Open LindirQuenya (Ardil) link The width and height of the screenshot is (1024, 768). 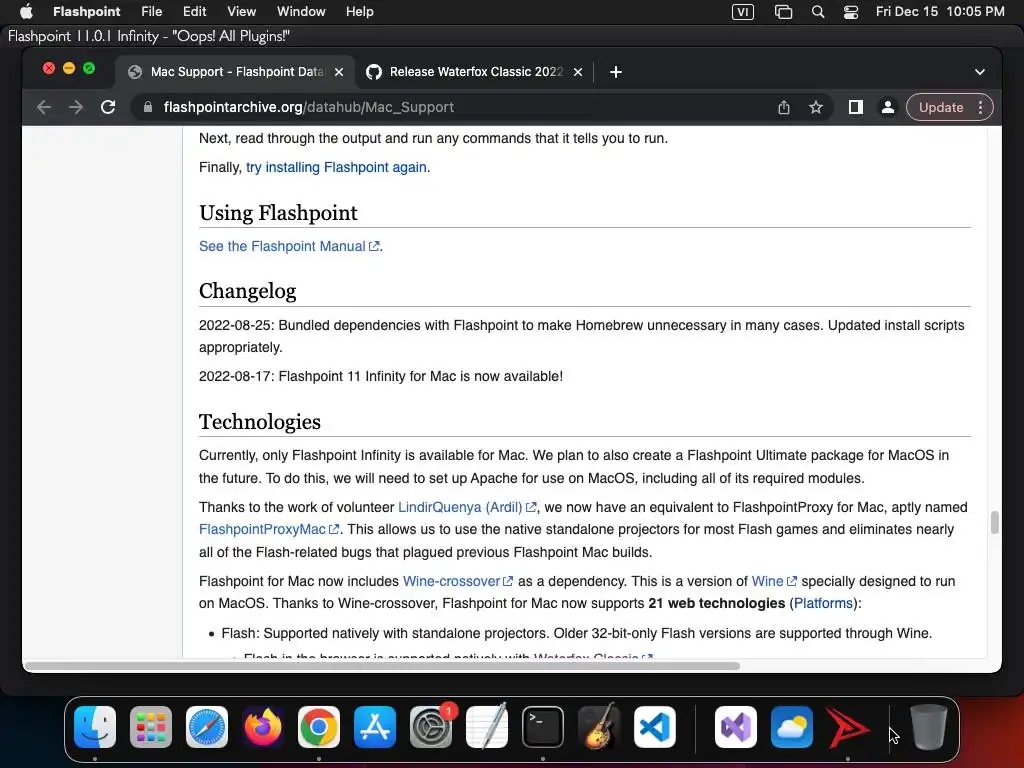pyautogui.click(x=467, y=507)
